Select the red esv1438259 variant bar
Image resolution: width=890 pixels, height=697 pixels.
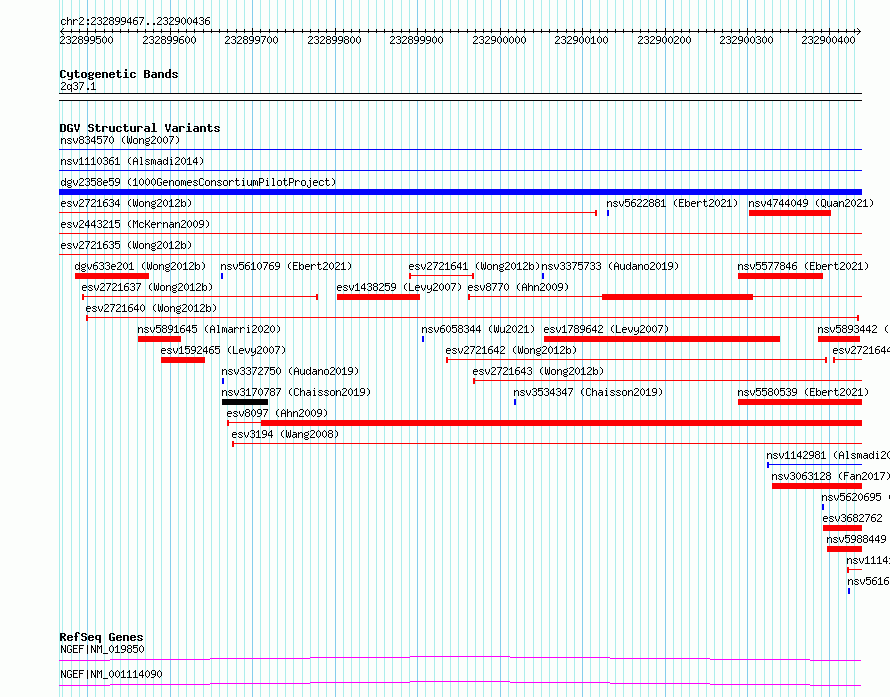tap(379, 297)
